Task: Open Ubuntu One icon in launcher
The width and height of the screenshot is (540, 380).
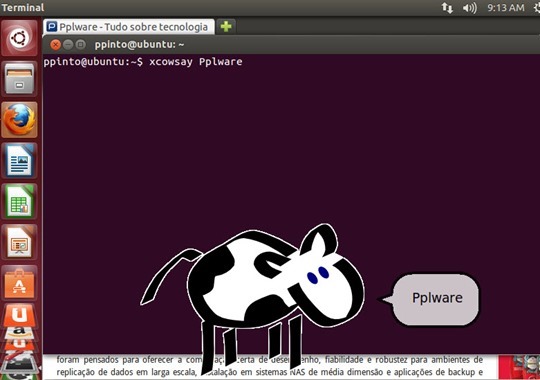Action: point(19,315)
